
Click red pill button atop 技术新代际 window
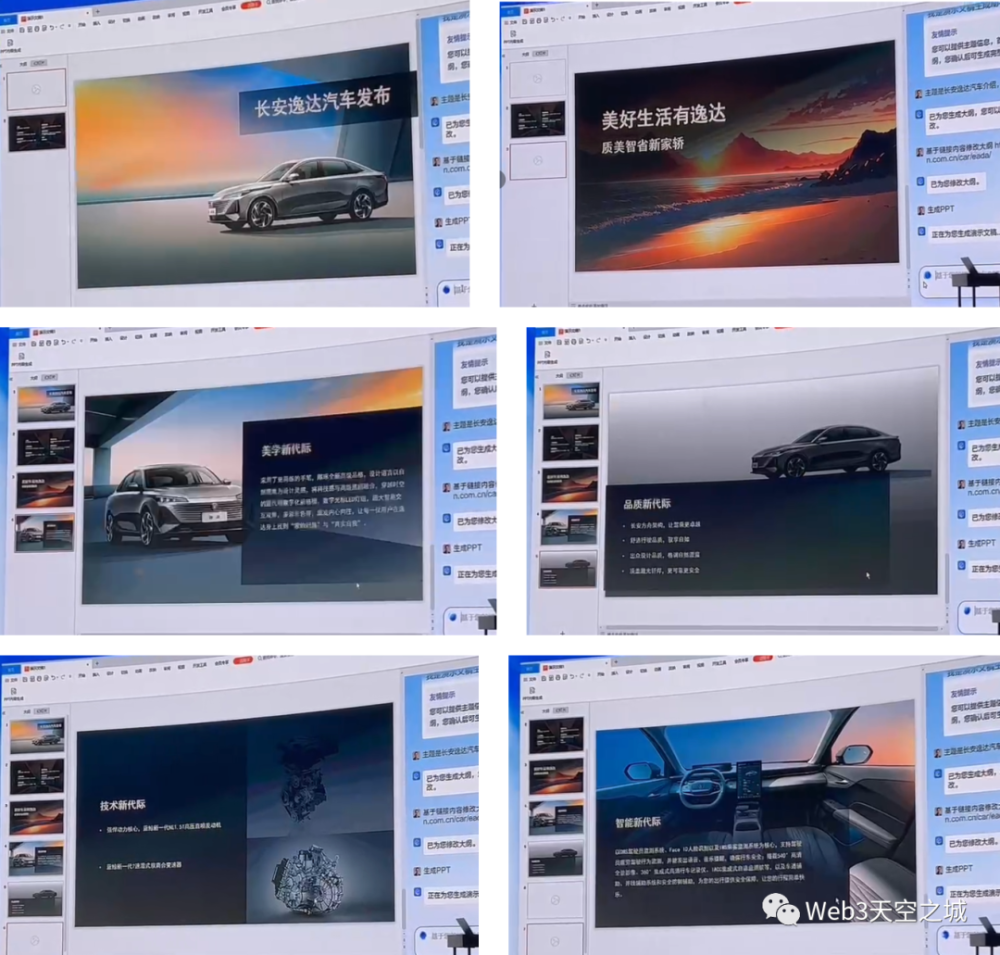(x=243, y=661)
